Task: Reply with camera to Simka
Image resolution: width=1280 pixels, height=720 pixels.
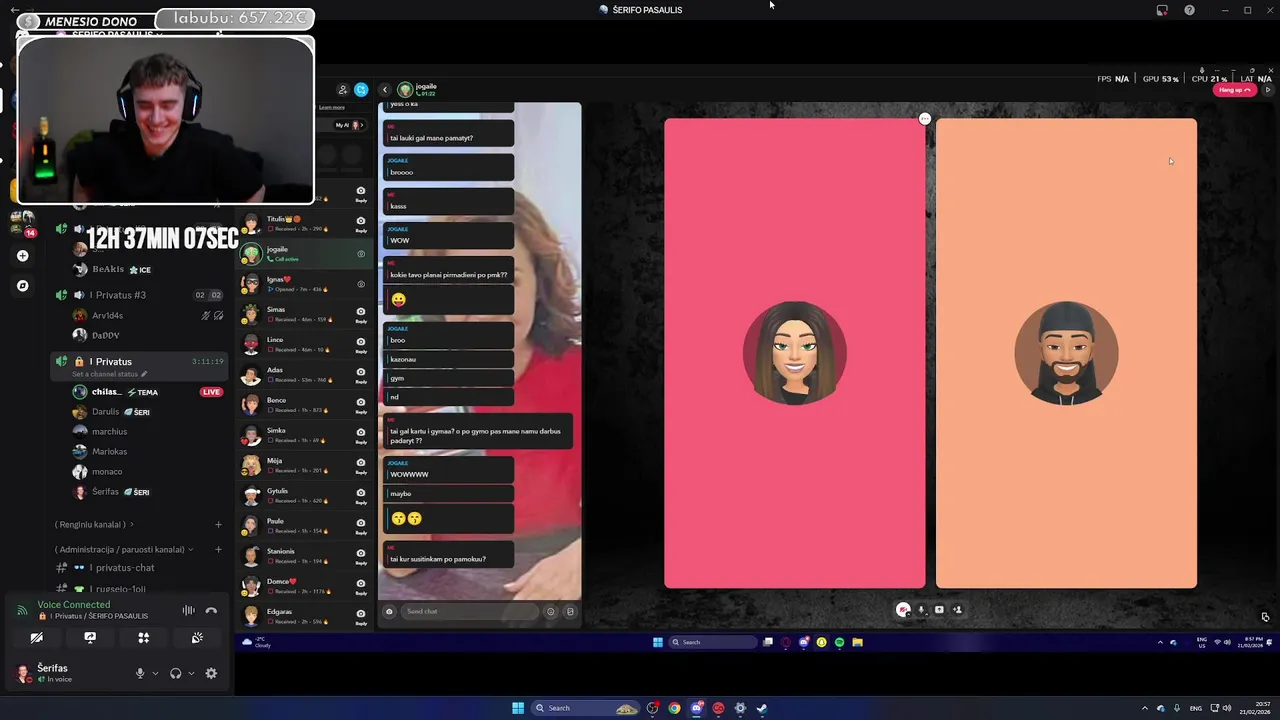Action: [x=361, y=434]
